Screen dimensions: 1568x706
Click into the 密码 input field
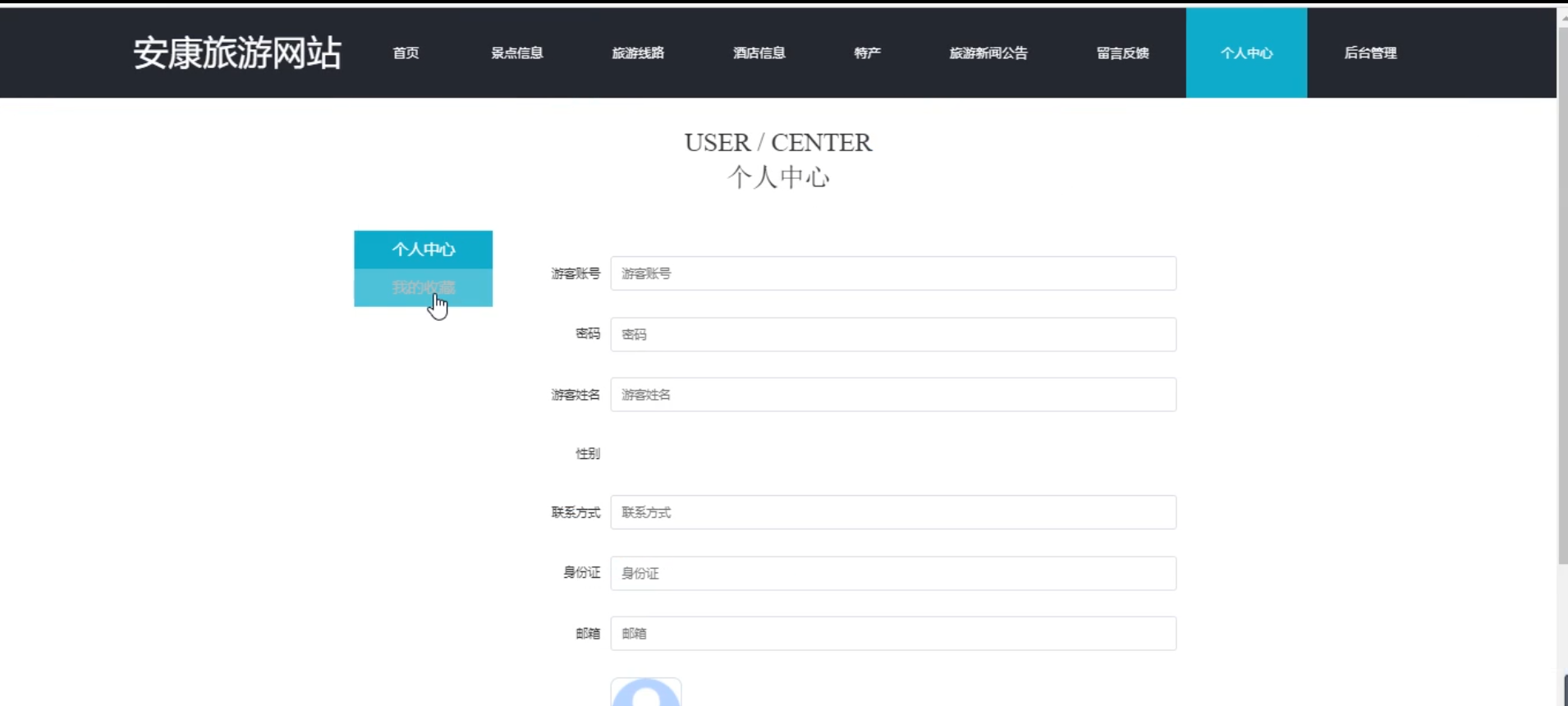click(893, 334)
